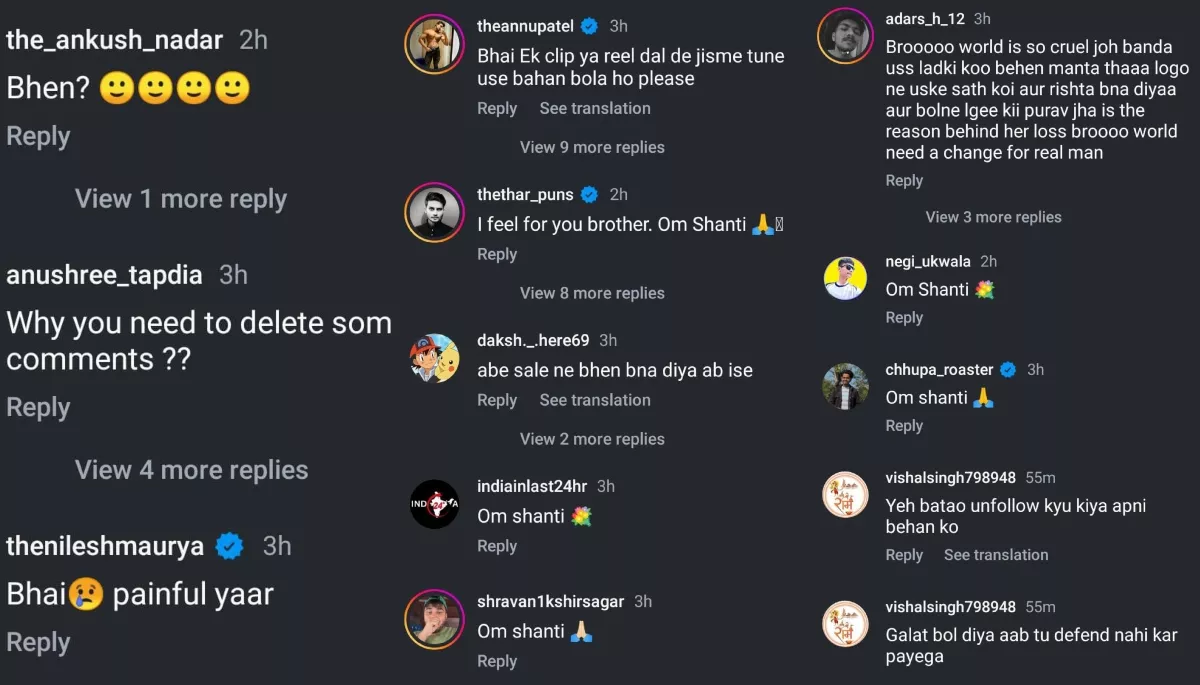The width and height of the screenshot is (1200, 685).
Task: Expand 8 more replies under thethar_puns
Action: (x=592, y=293)
